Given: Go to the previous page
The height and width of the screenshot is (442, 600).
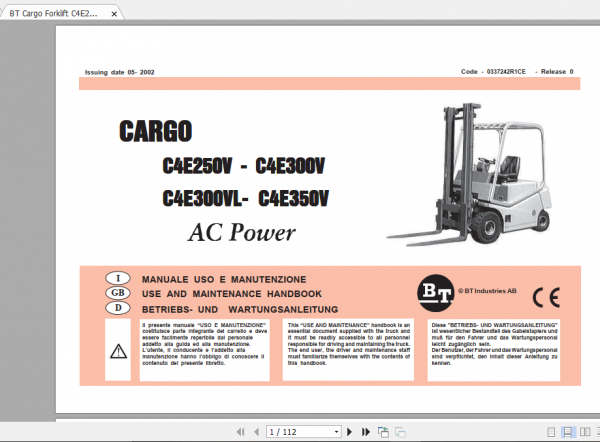Looking at the screenshot, I should (x=256, y=432).
